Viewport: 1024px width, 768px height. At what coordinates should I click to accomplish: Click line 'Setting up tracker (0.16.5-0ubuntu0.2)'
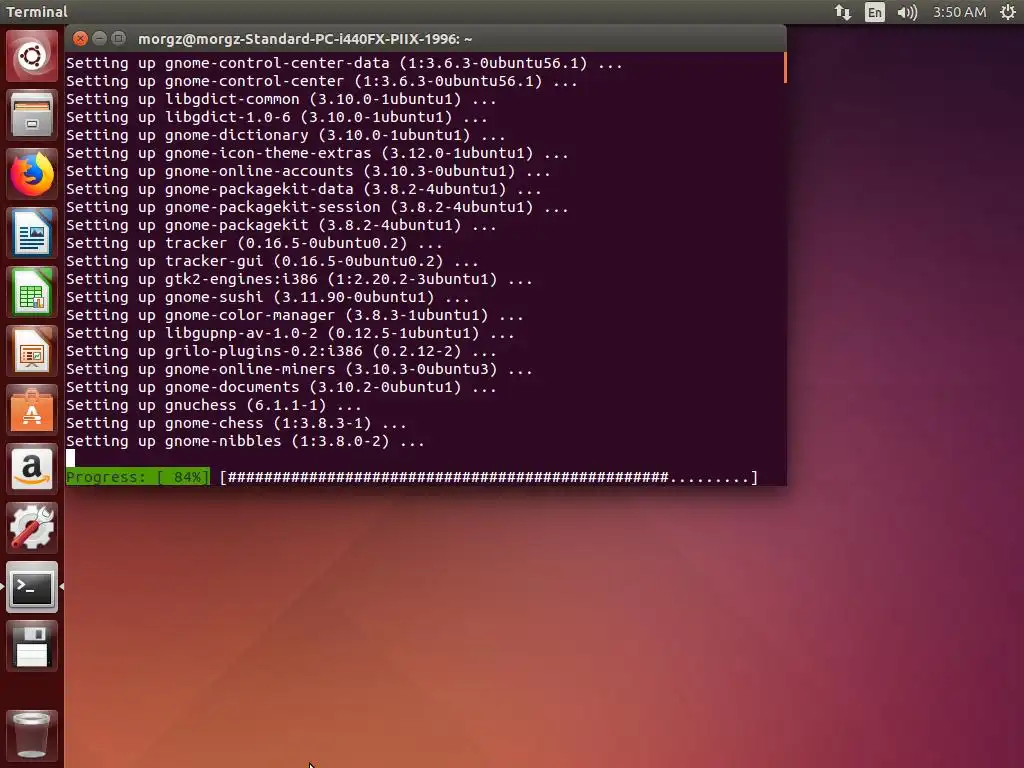[x=255, y=243]
